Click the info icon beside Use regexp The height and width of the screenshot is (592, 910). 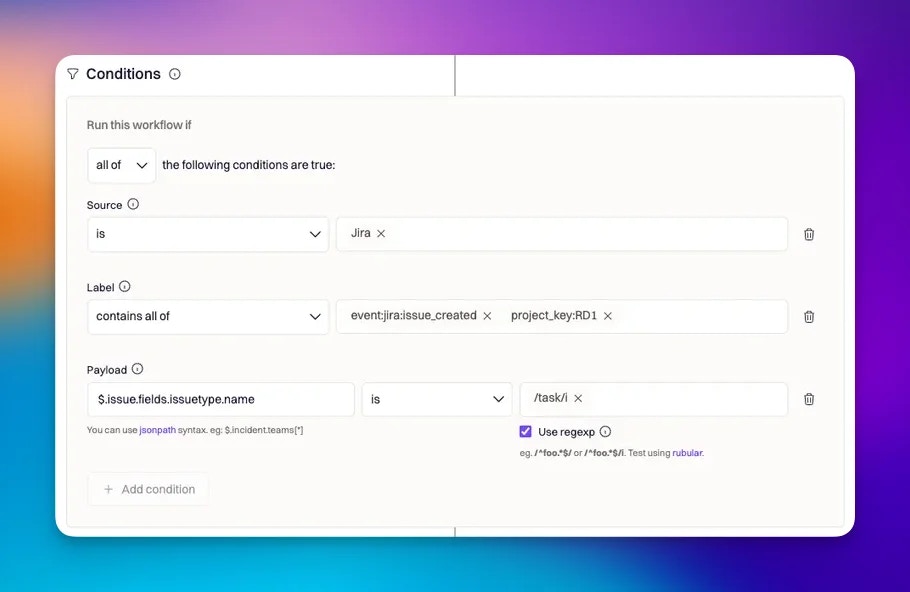point(605,431)
